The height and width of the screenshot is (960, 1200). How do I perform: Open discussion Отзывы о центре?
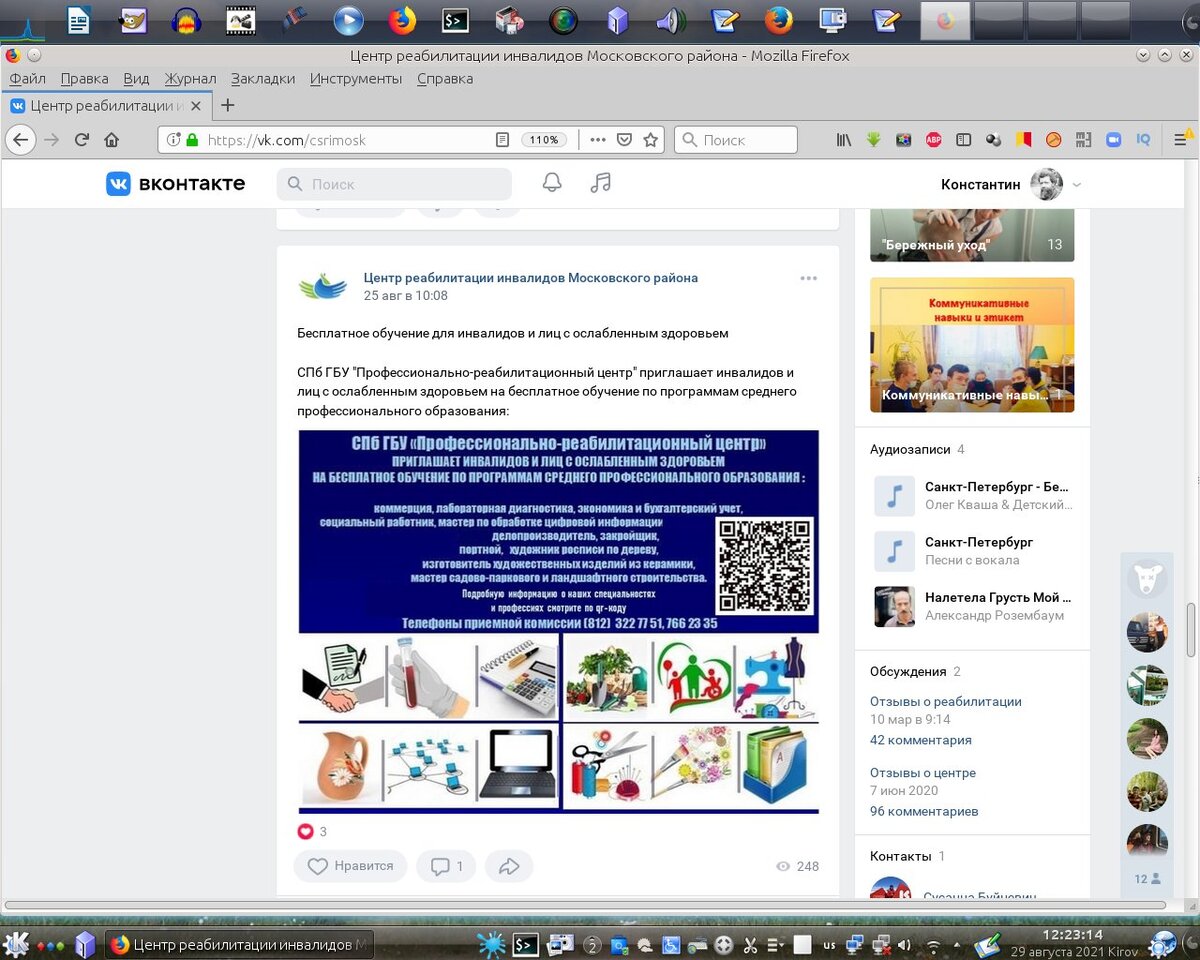point(923,773)
